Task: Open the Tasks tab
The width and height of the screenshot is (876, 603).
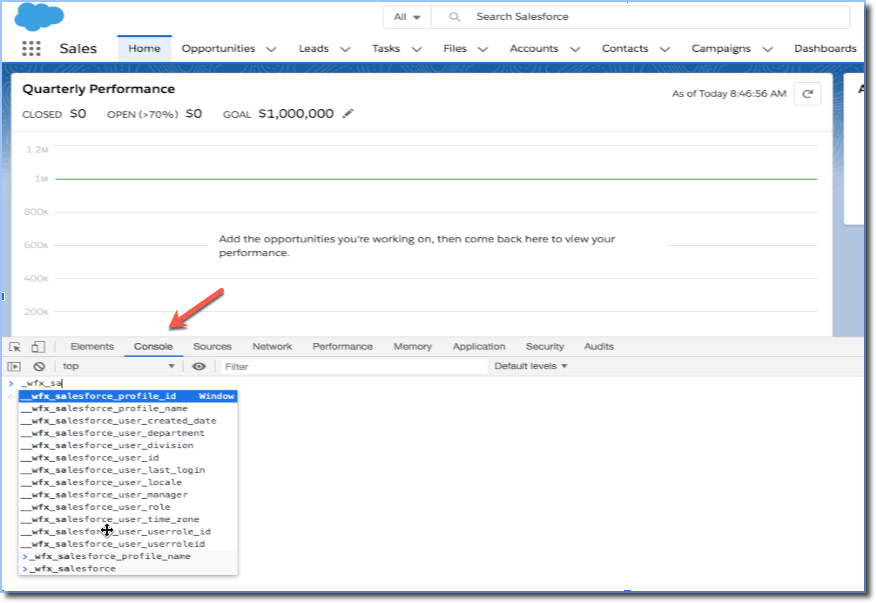Action: coord(386,49)
